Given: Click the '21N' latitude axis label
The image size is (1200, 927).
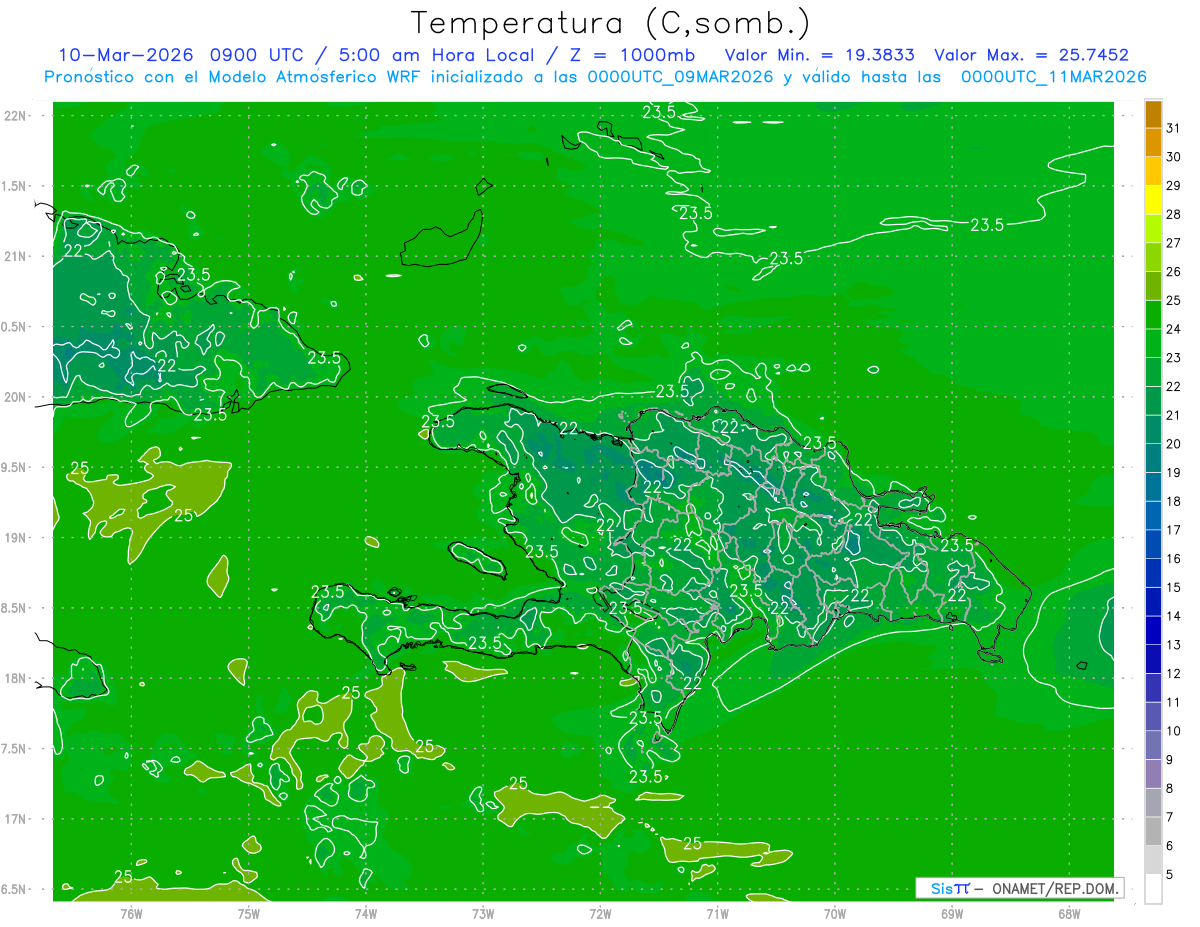Looking at the screenshot, I should 15,256.
